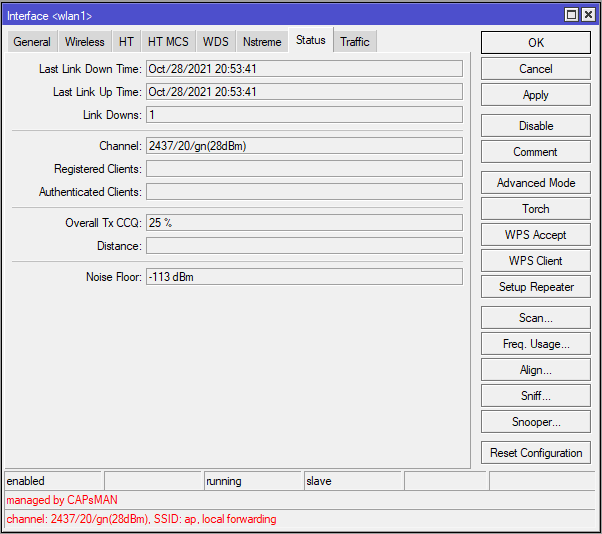Viewport: 602px width, 534px height.
Task: Click the Reset Configuration button
Action: coord(536,453)
